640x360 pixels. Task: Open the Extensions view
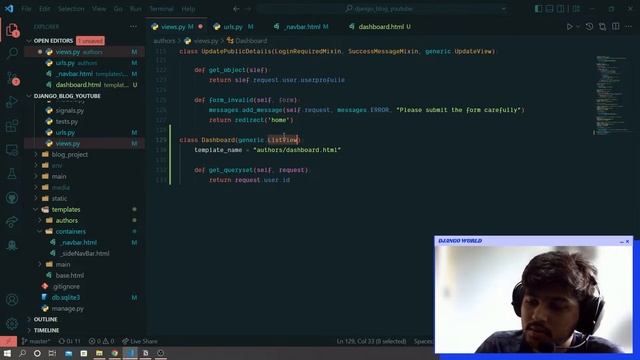pyautogui.click(x=12, y=126)
